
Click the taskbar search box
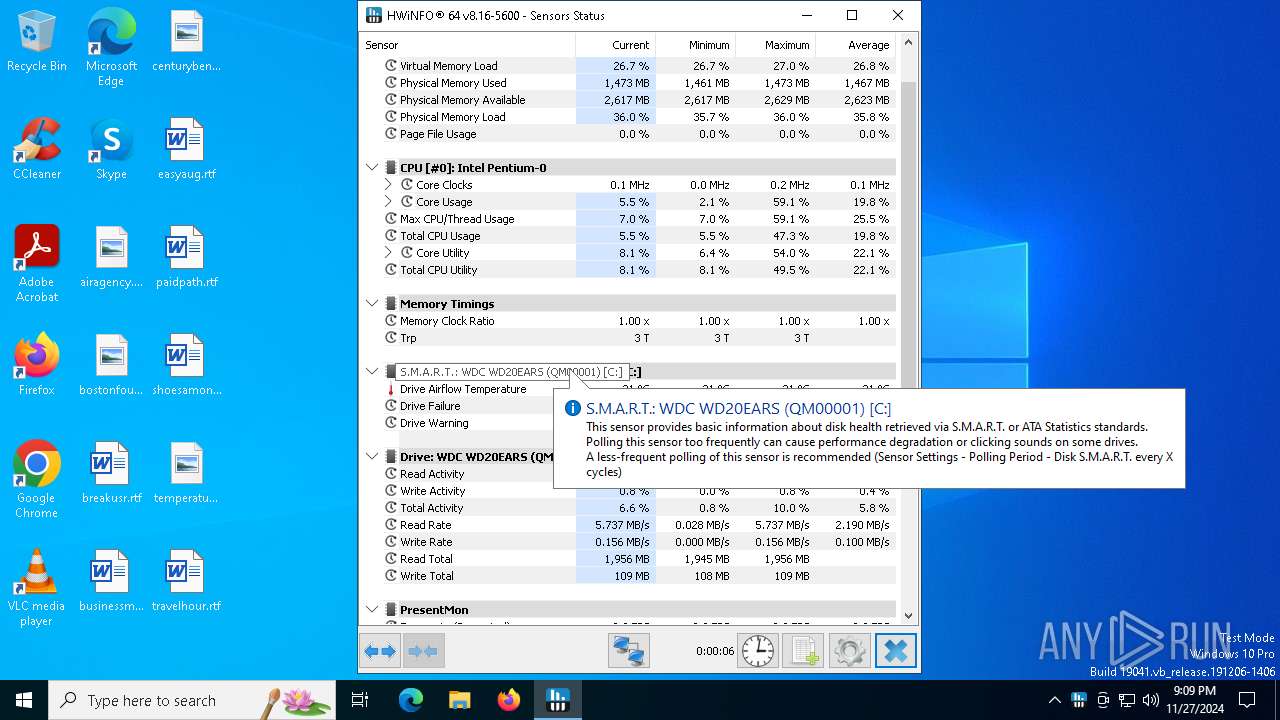click(192, 700)
